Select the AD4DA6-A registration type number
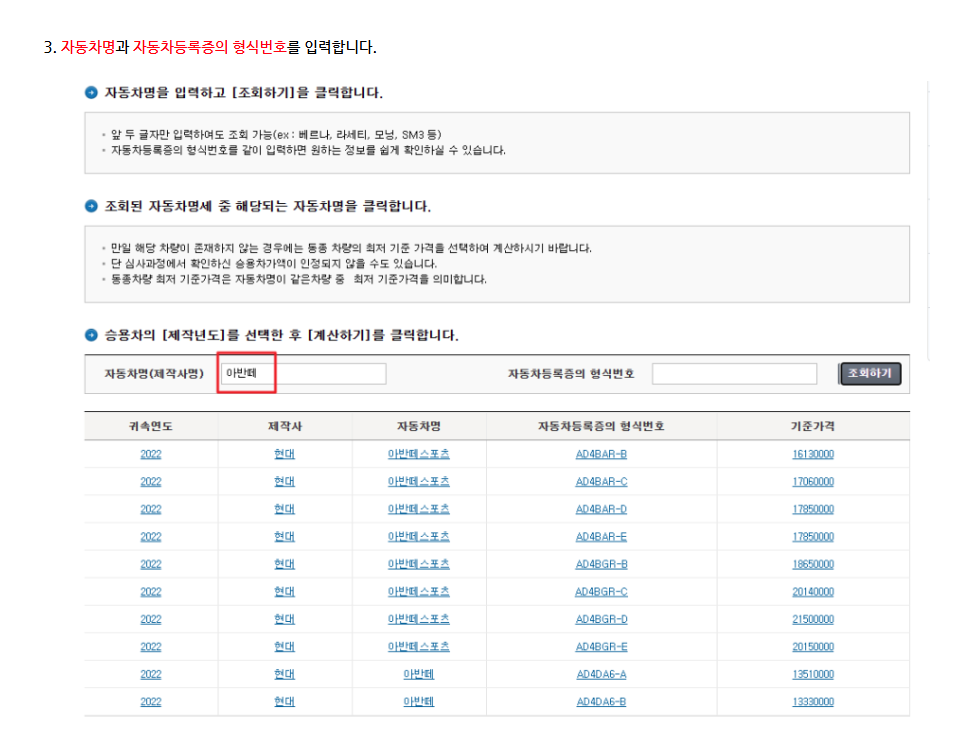 coord(600,674)
